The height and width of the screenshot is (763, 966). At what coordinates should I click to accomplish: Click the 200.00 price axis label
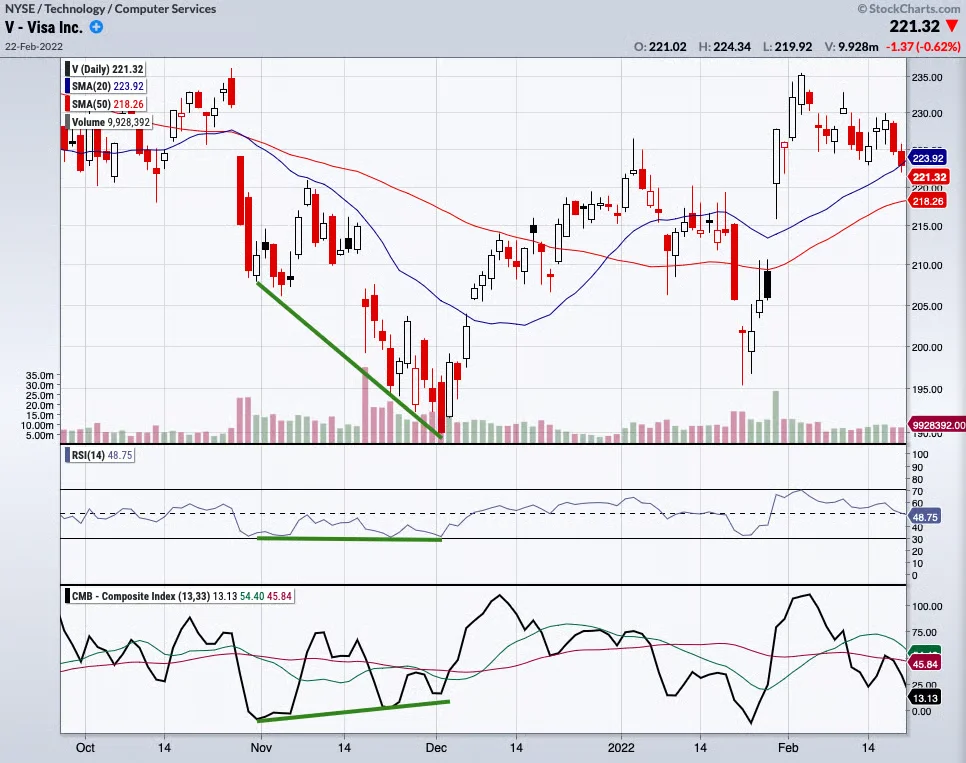927,348
